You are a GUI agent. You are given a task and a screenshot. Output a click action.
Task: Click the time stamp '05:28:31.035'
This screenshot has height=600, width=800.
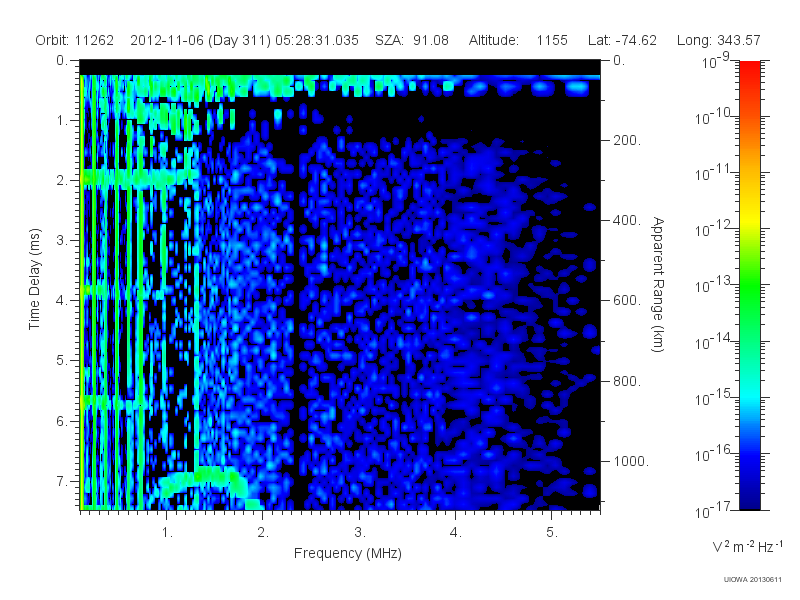317,40
